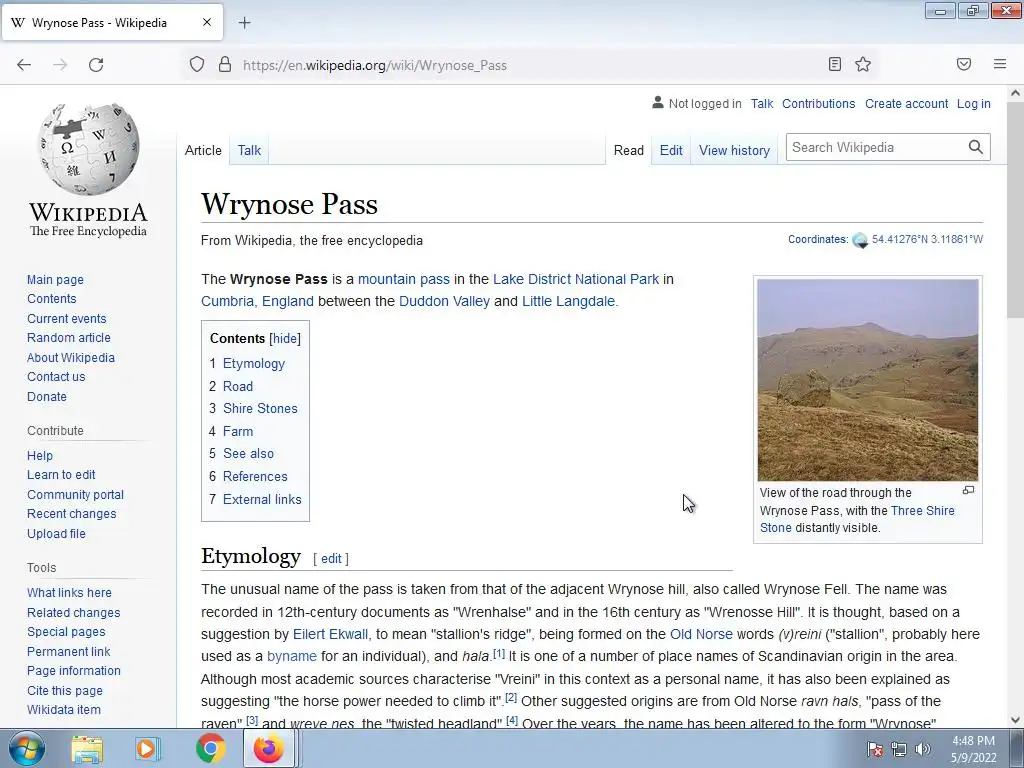Open Lake District National Park link
This screenshot has width=1024, height=768.
coord(575,280)
